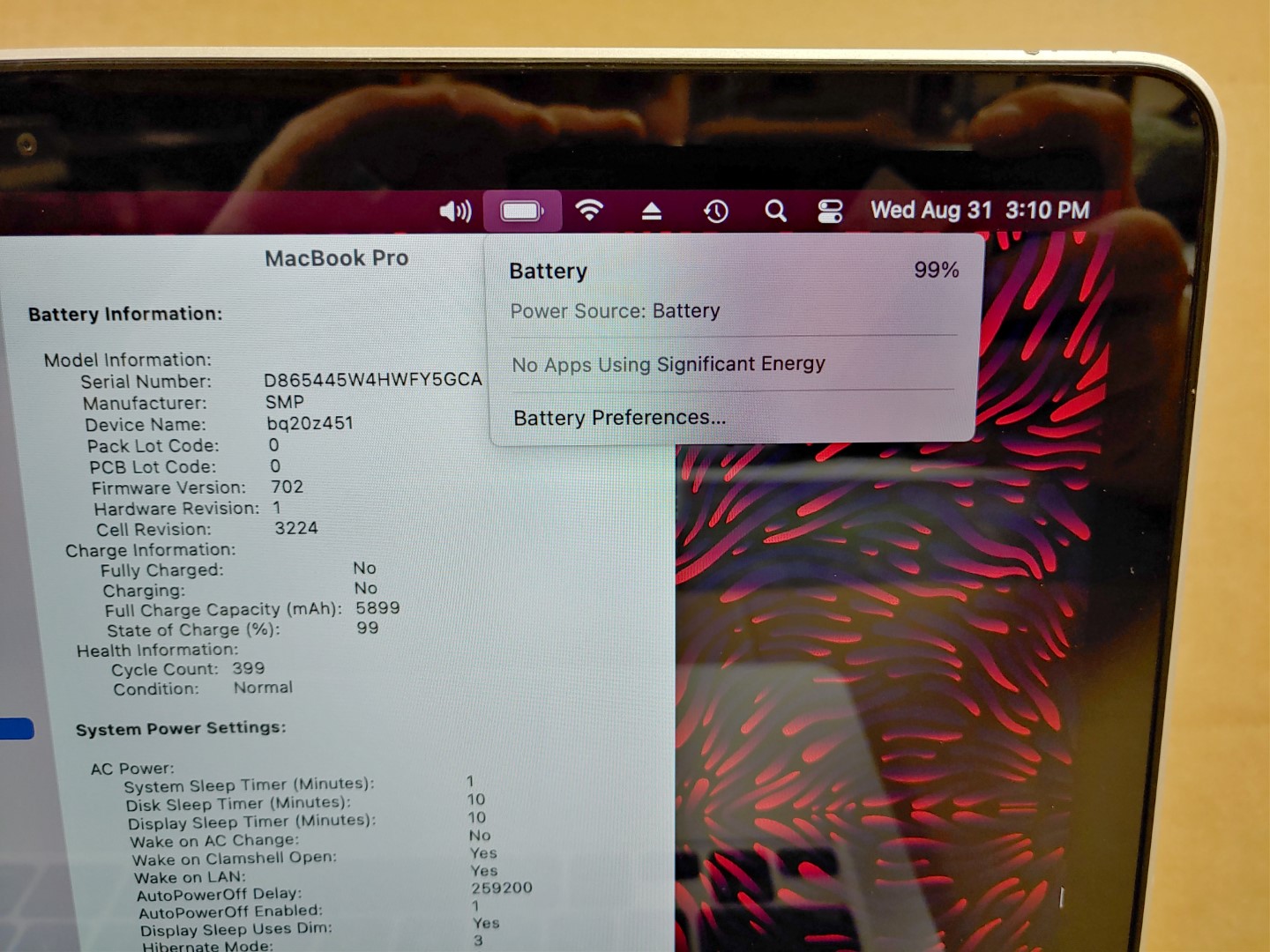The width and height of the screenshot is (1270, 952).
Task: Click the Display Sleep Uses Dim: row
Action: (319, 927)
